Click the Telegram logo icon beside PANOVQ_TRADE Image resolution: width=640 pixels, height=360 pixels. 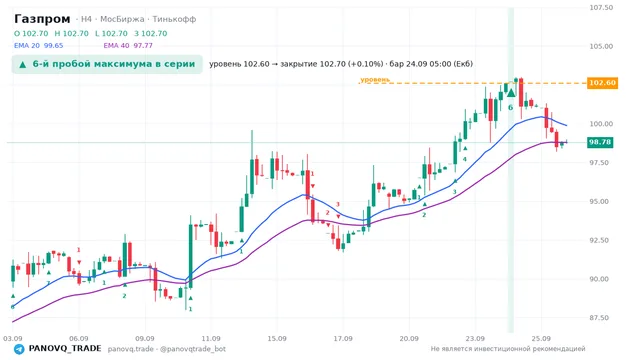(19, 349)
